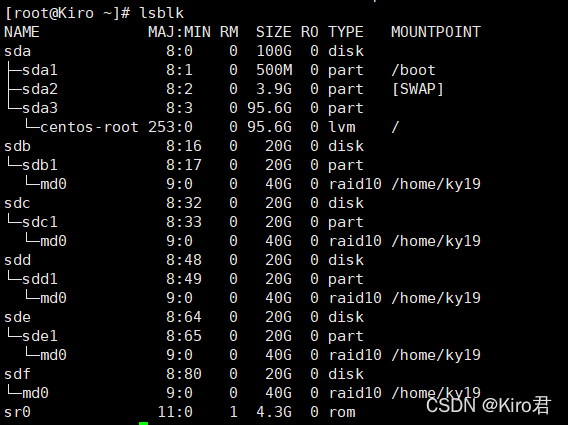This screenshot has width=568, height=425.
Task: Select the sde disk name
Action: (17, 317)
